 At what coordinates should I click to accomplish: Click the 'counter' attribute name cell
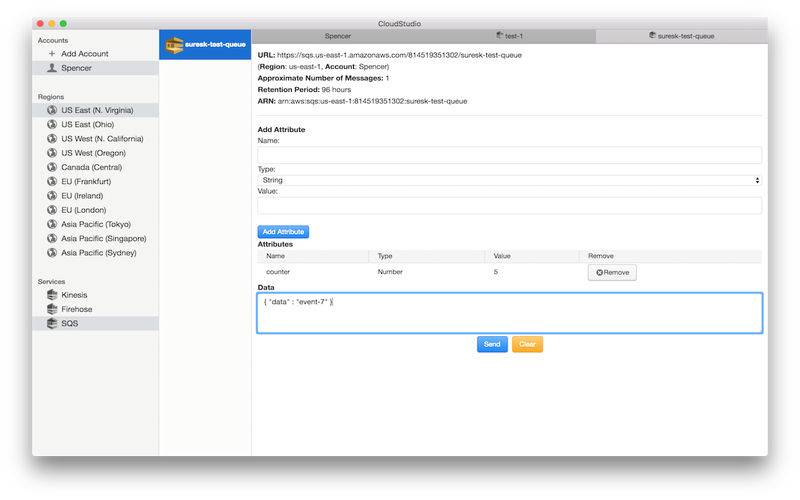coord(278,272)
